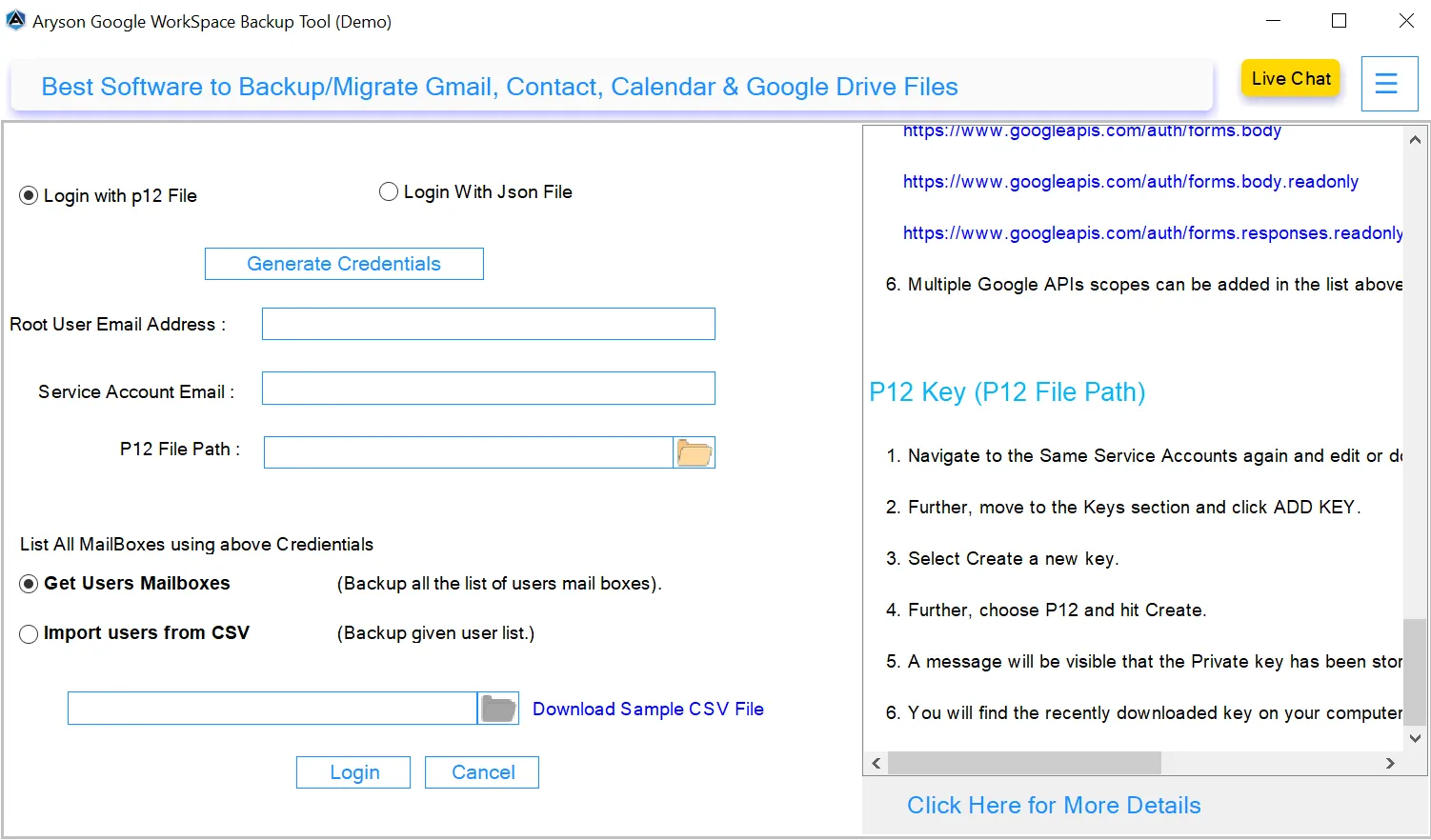1431x840 pixels.
Task: Open the hamburger menu
Action: coord(1388,83)
